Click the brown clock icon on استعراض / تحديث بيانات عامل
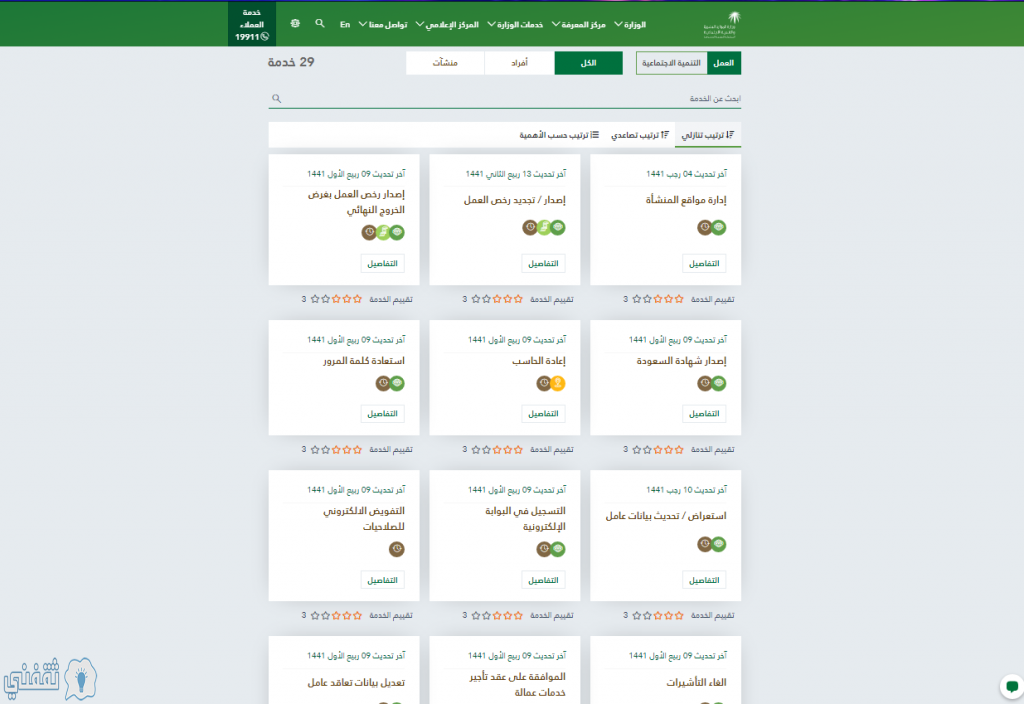1024x704 pixels. pyautogui.click(x=704, y=544)
